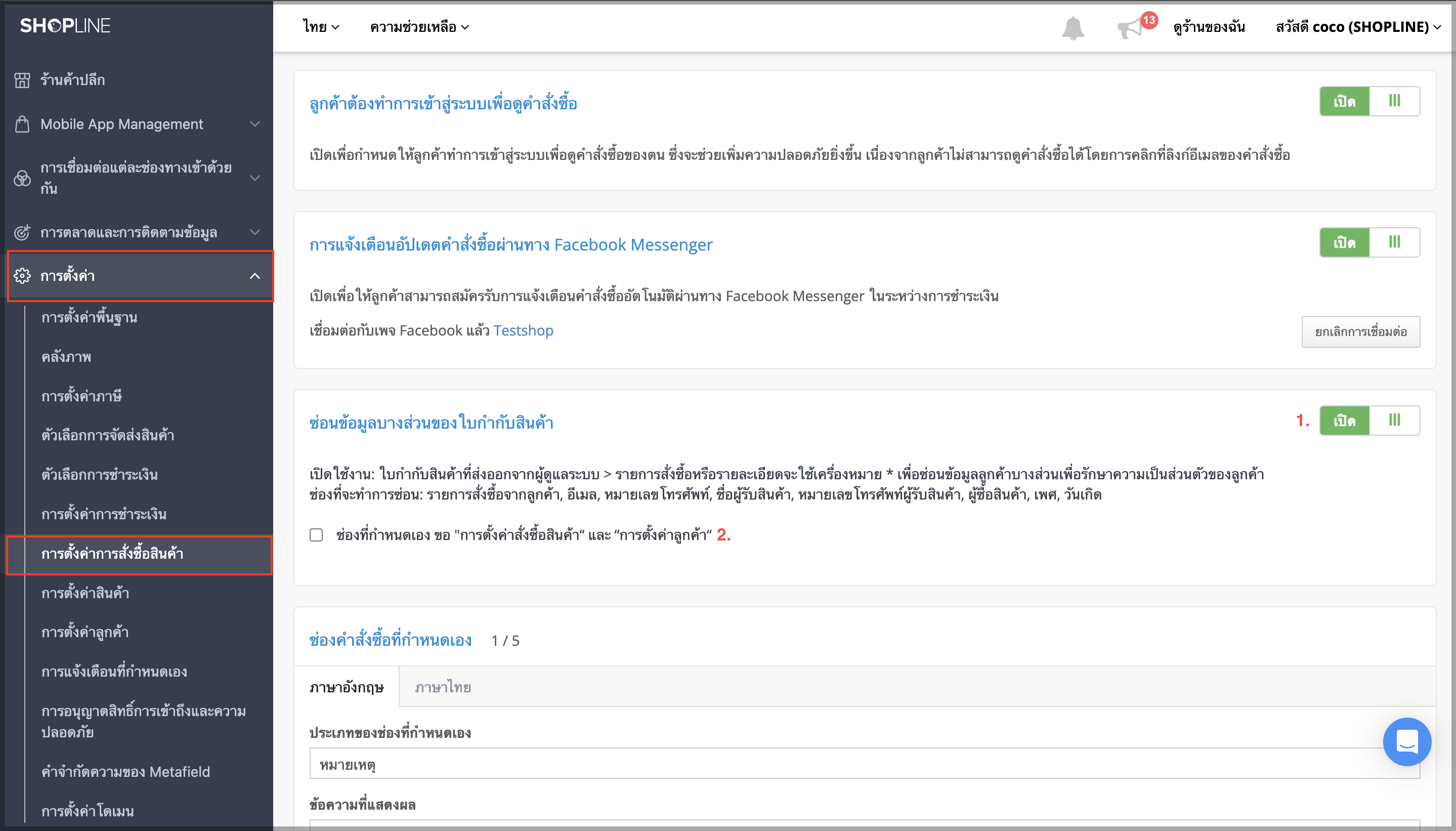Click the ร้านค้าปลีก sidebar label
Viewport: 1456px width, 831px height.
click(x=72, y=80)
